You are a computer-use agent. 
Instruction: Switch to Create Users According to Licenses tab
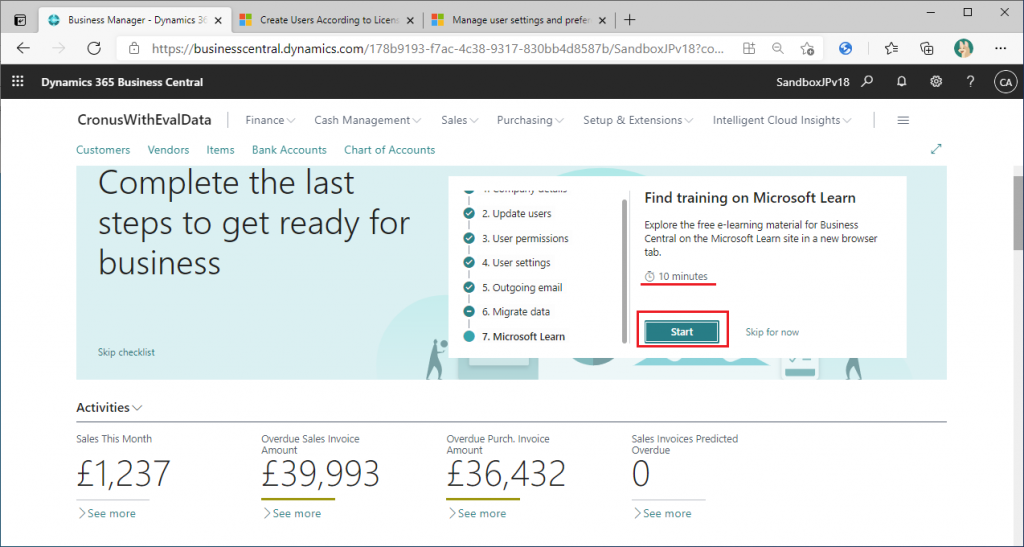[328, 20]
